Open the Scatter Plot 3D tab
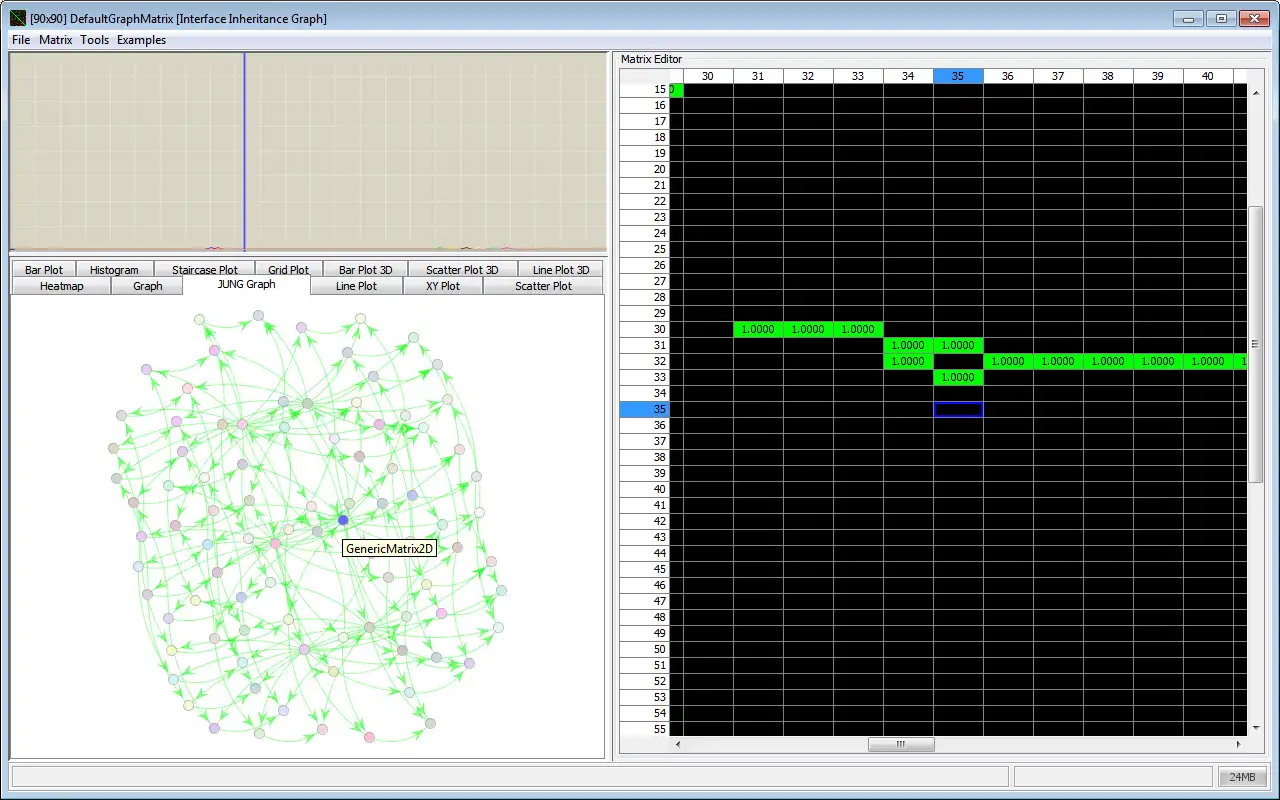The image size is (1280, 800). point(462,270)
